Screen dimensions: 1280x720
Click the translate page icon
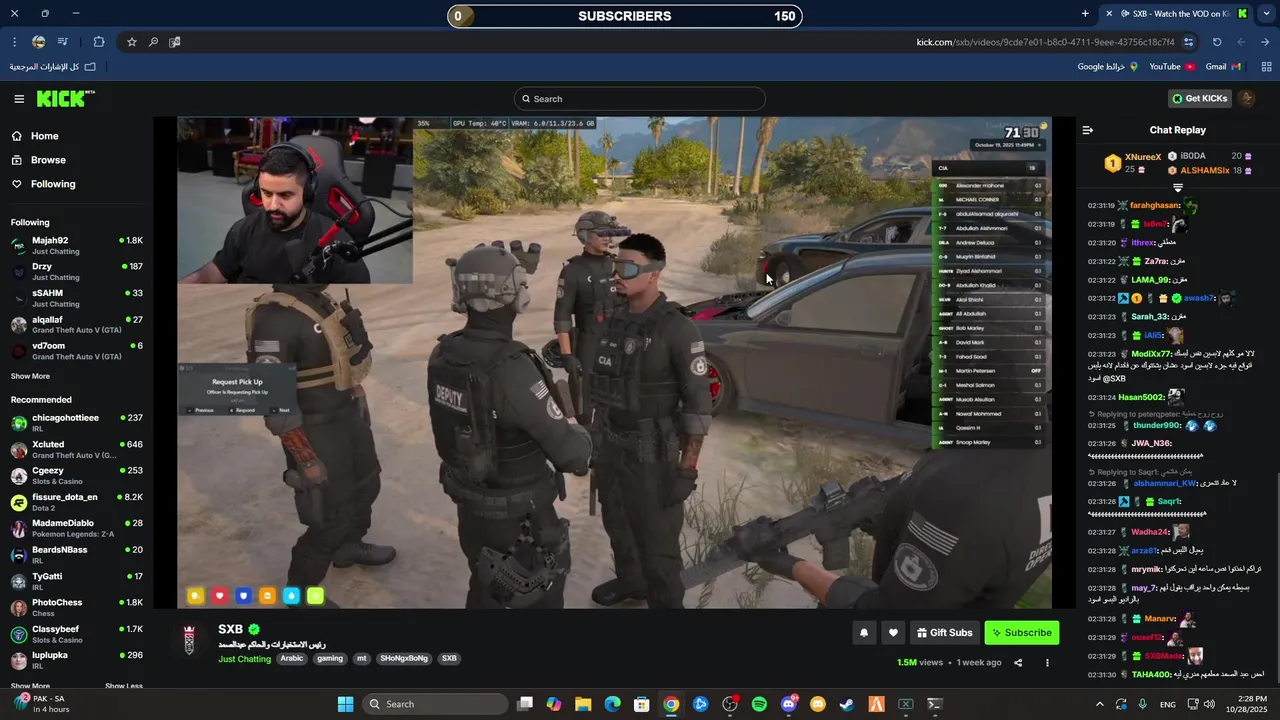coord(175,42)
